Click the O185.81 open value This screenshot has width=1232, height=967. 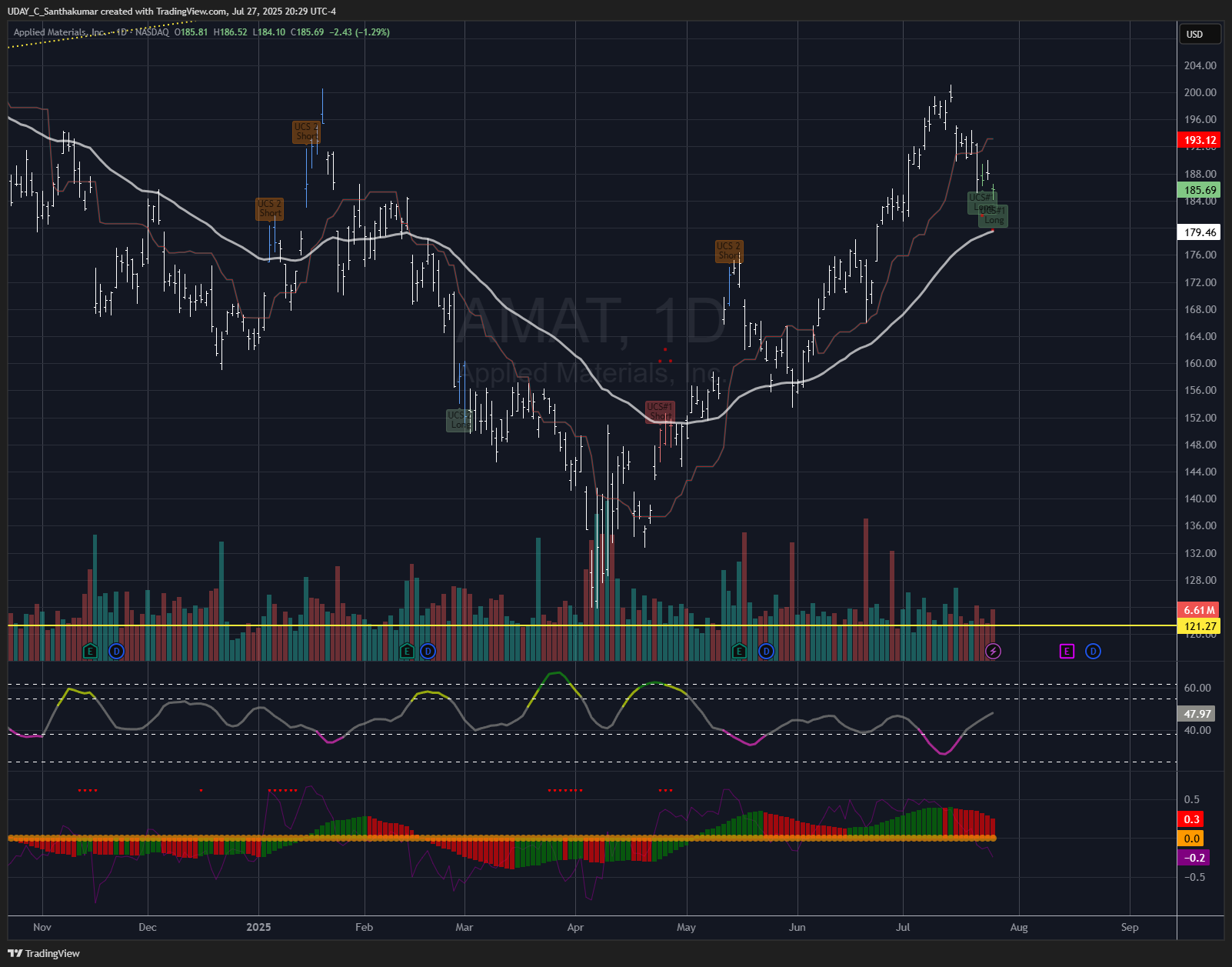click(x=191, y=32)
